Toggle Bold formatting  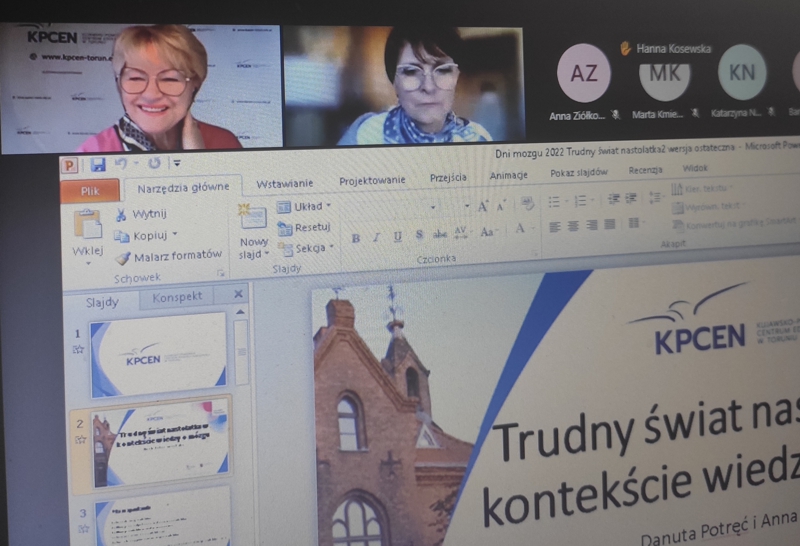coord(356,238)
